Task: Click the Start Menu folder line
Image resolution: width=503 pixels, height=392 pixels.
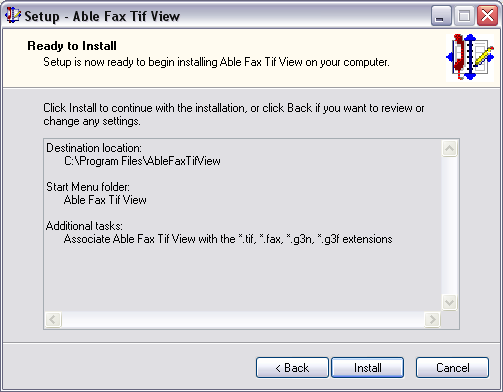Action: click(88, 187)
